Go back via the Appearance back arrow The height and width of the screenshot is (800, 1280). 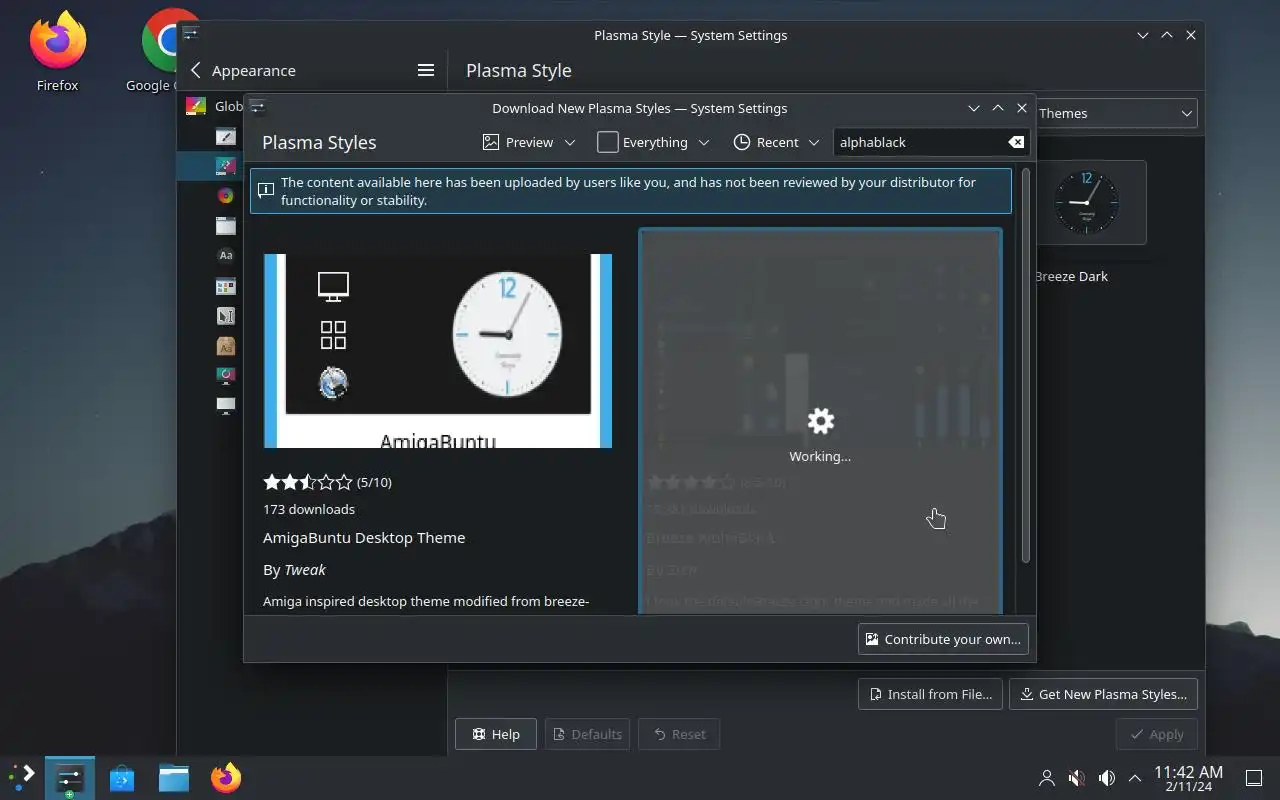click(x=196, y=70)
